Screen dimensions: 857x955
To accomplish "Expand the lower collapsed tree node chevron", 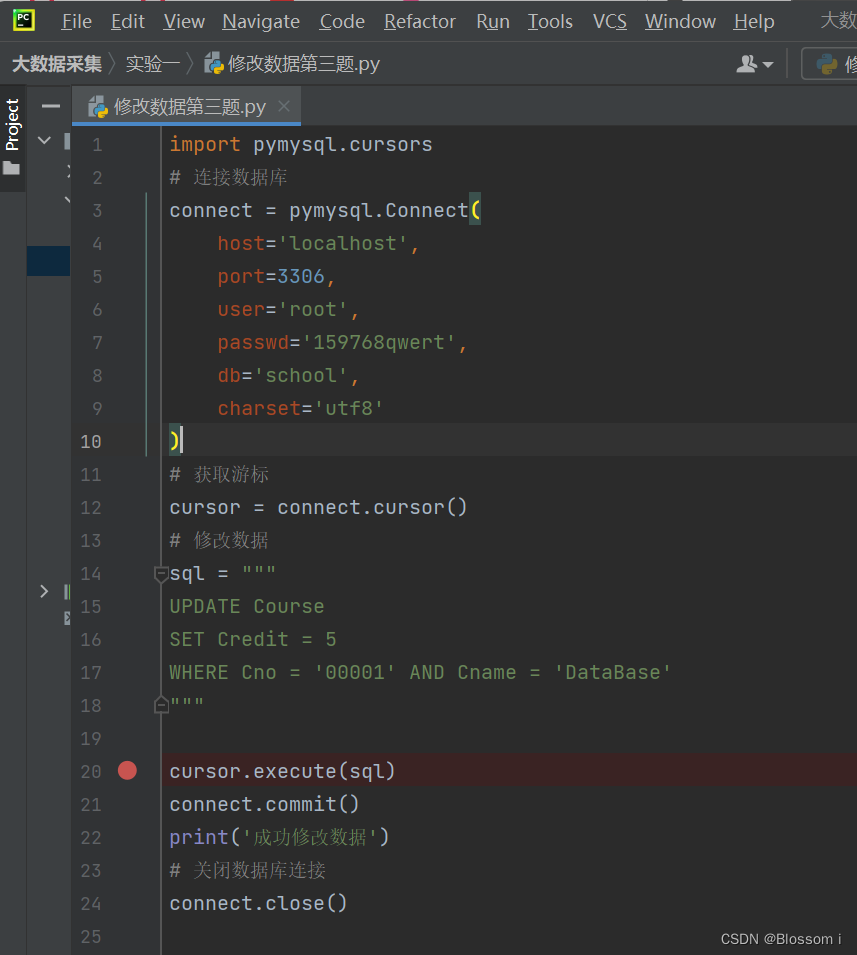I will point(44,591).
